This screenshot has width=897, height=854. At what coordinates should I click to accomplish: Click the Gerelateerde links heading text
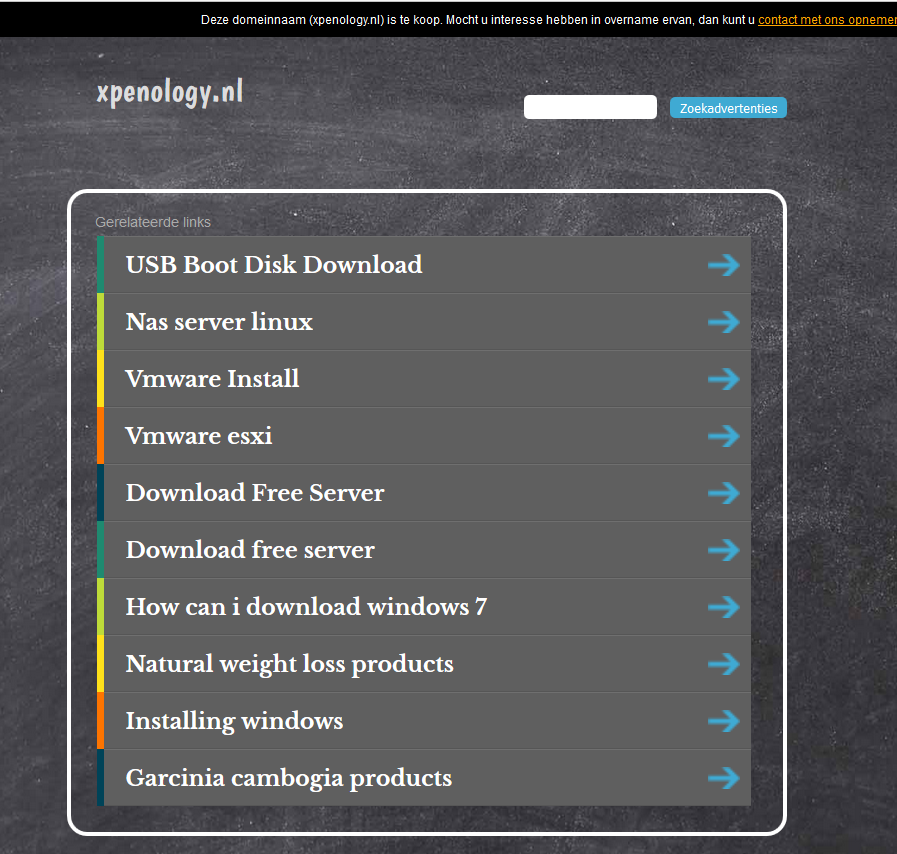coord(153,222)
